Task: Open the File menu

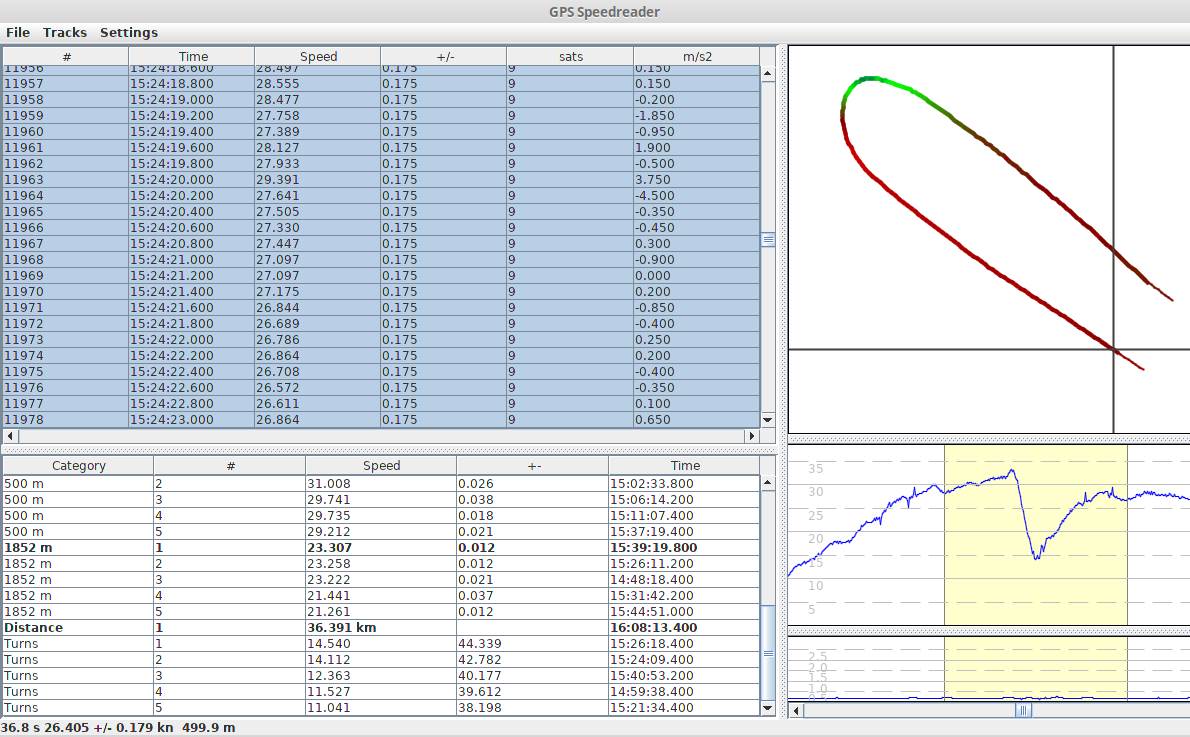Action: point(17,33)
